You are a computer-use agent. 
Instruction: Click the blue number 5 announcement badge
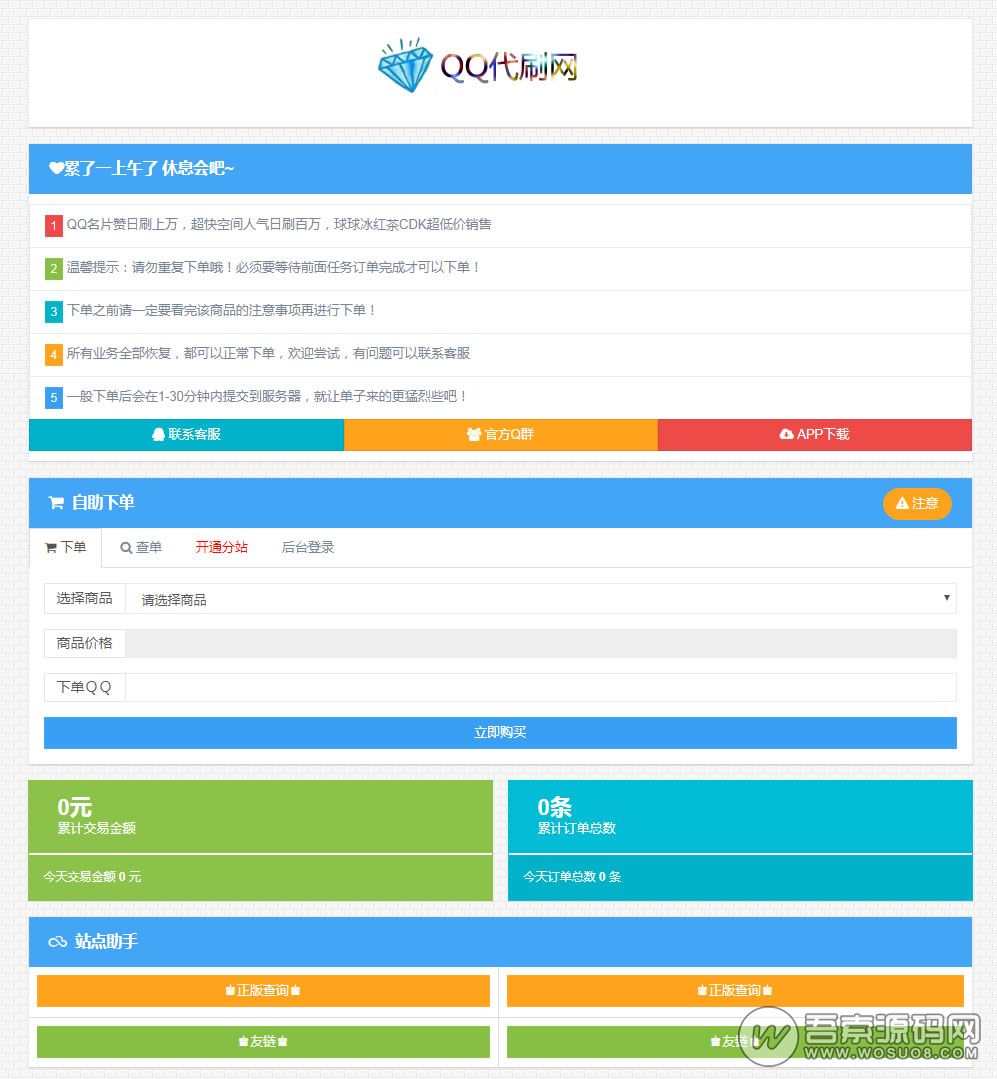coord(54,398)
